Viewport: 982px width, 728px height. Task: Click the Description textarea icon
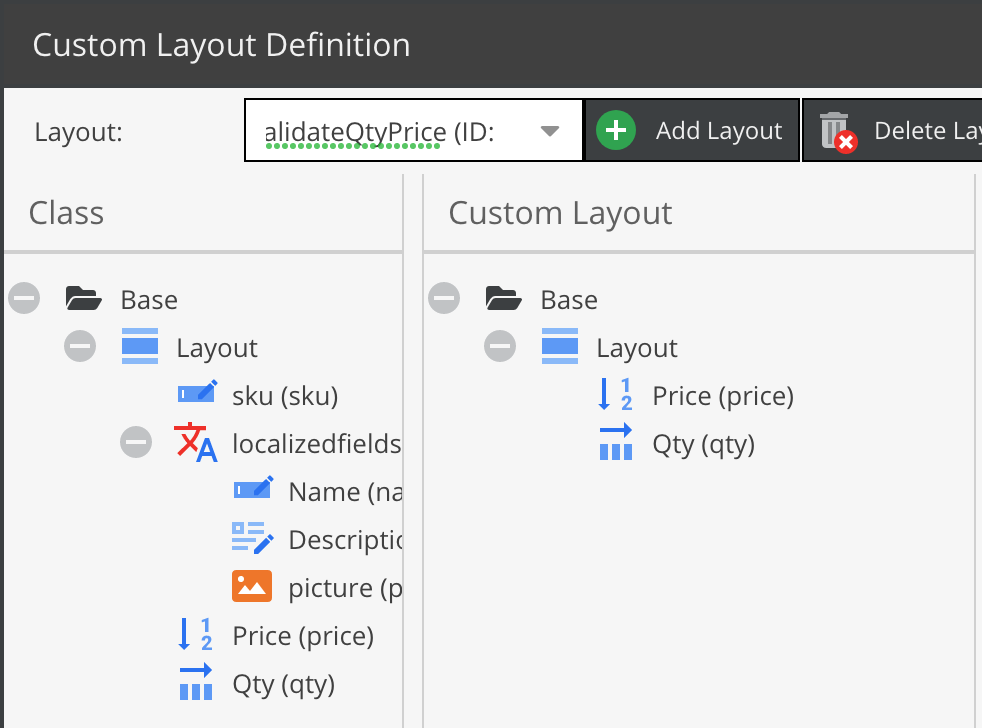pyautogui.click(x=252, y=539)
